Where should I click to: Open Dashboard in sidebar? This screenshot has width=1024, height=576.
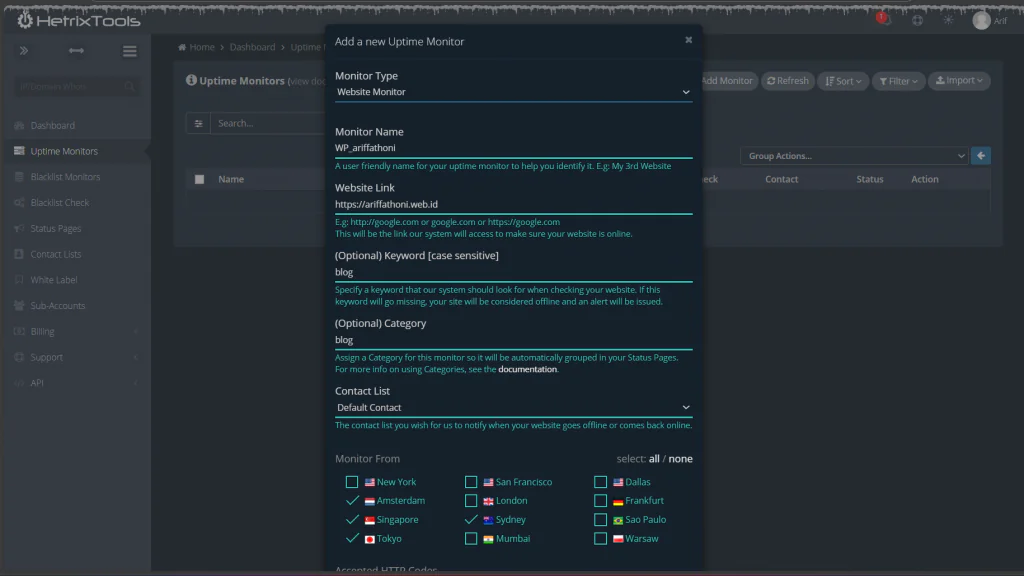click(x=52, y=125)
